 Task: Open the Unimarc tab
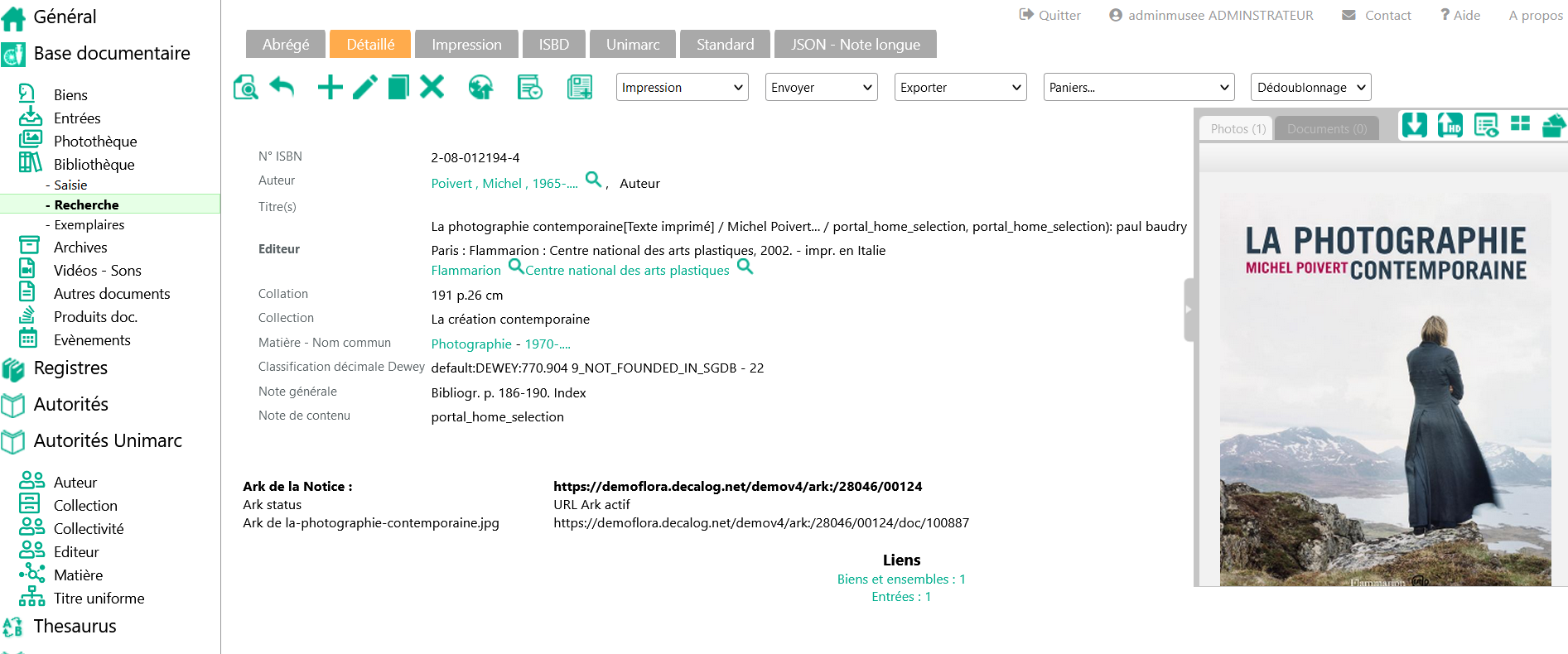pos(633,44)
